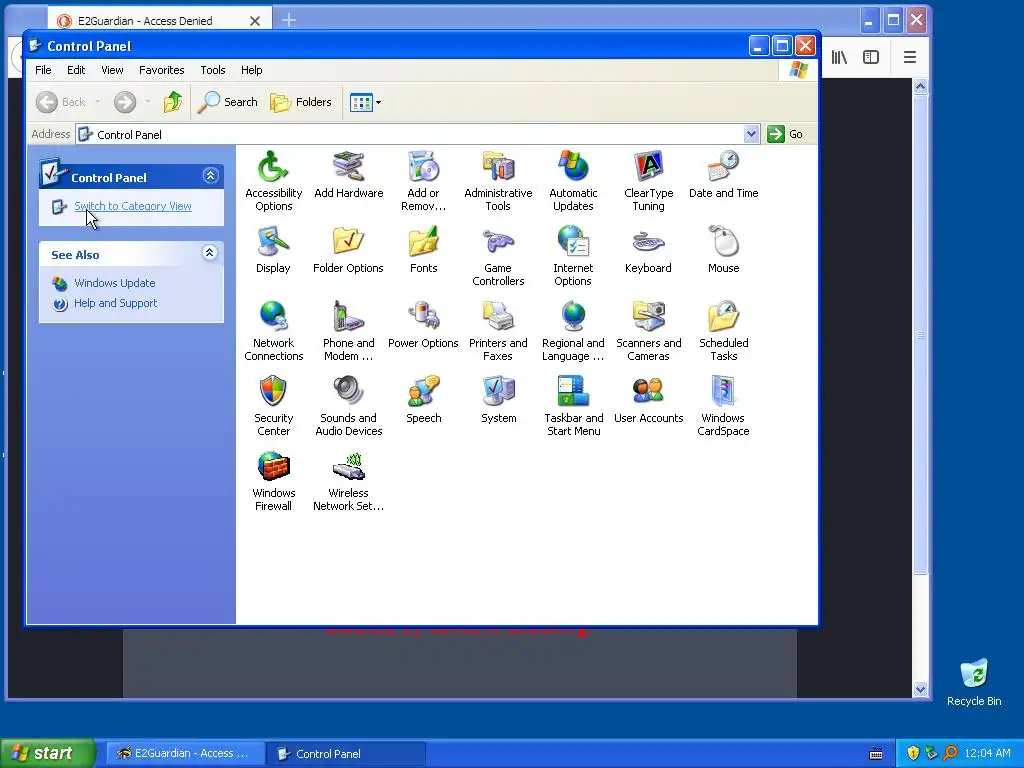Screen dimensions: 1024x768
Task: Click the Up folder toolbar button
Action: pyautogui.click(x=173, y=102)
